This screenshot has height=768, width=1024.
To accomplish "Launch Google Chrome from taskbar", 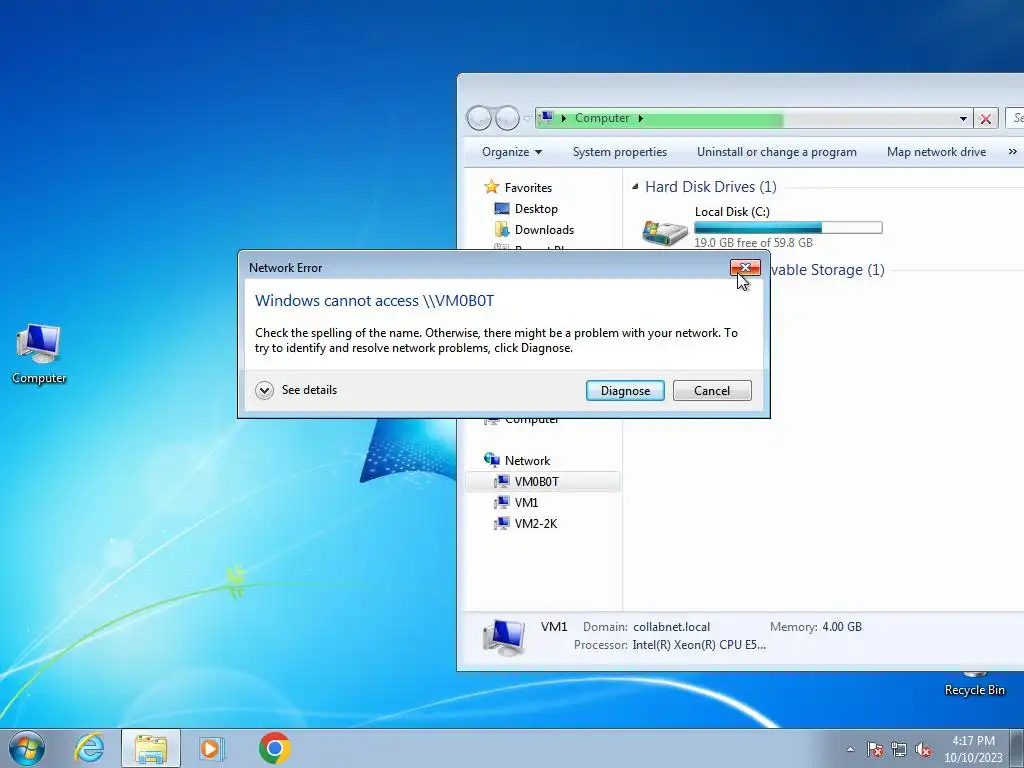I will [x=275, y=748].
